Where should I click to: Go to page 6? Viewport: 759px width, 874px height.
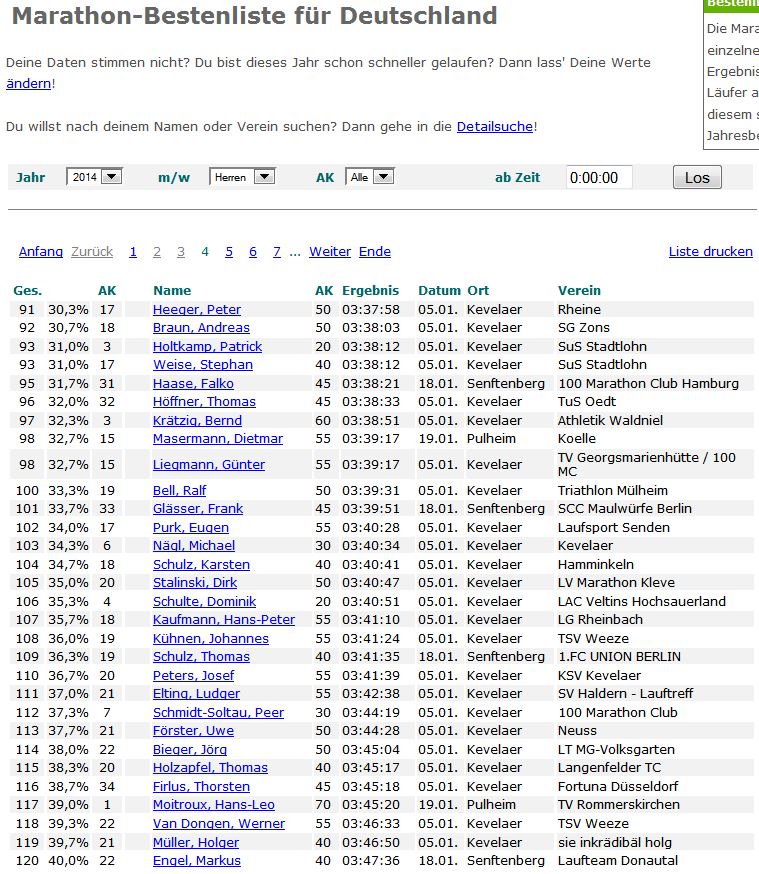coord(253,251)
